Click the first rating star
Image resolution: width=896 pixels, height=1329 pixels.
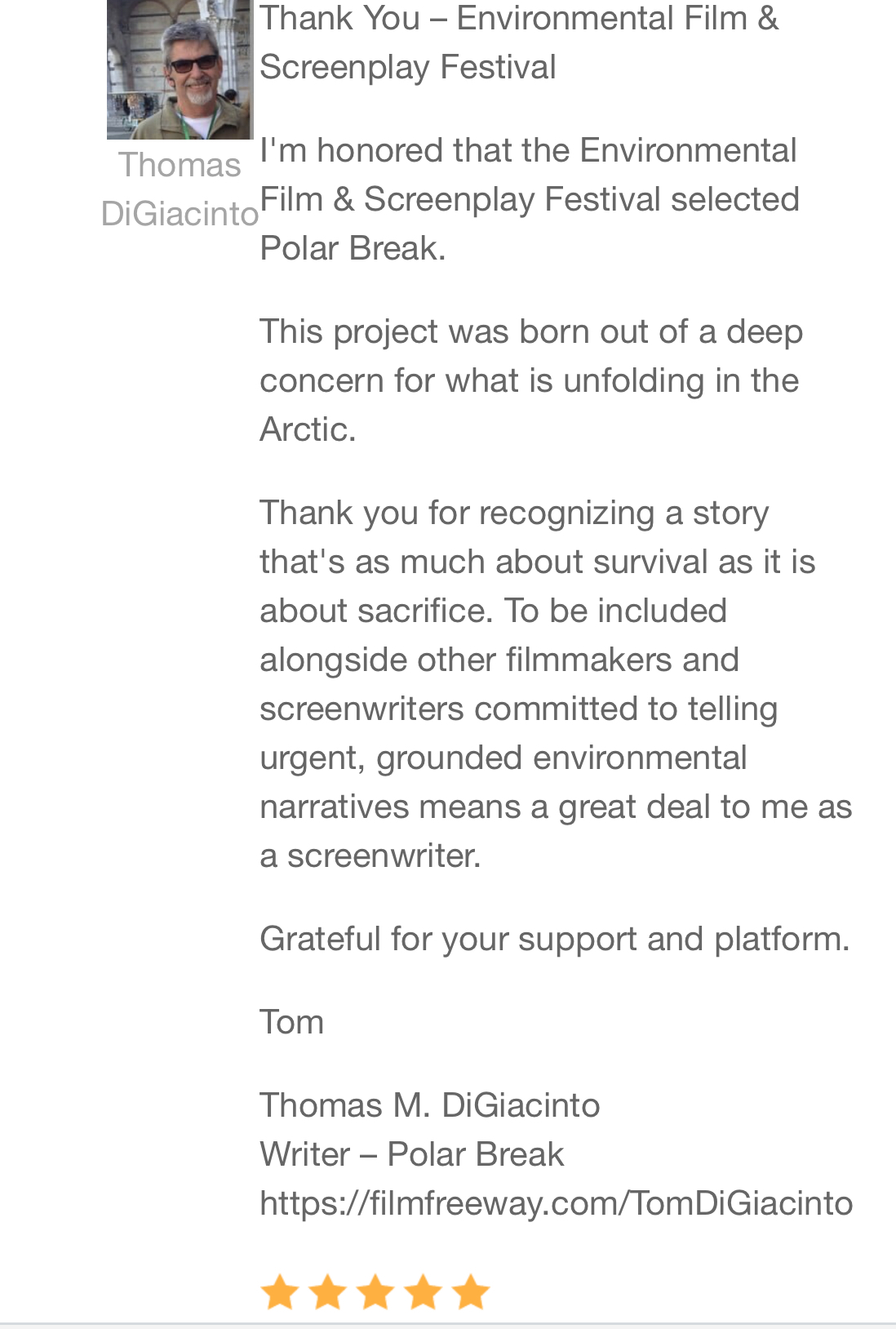(x=279, y=1292)
